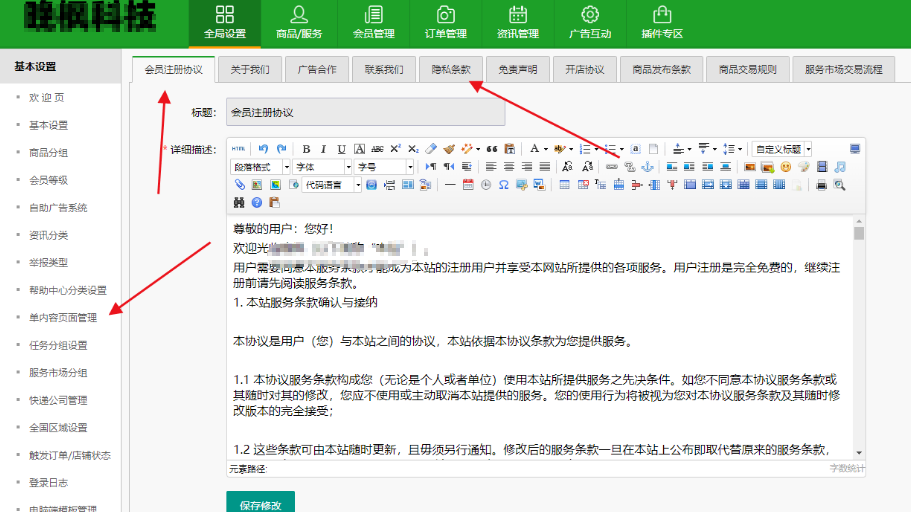The image size is (911, 512).
Task: Open the 会员管理 top menu
Action: (x=374, y=23)
